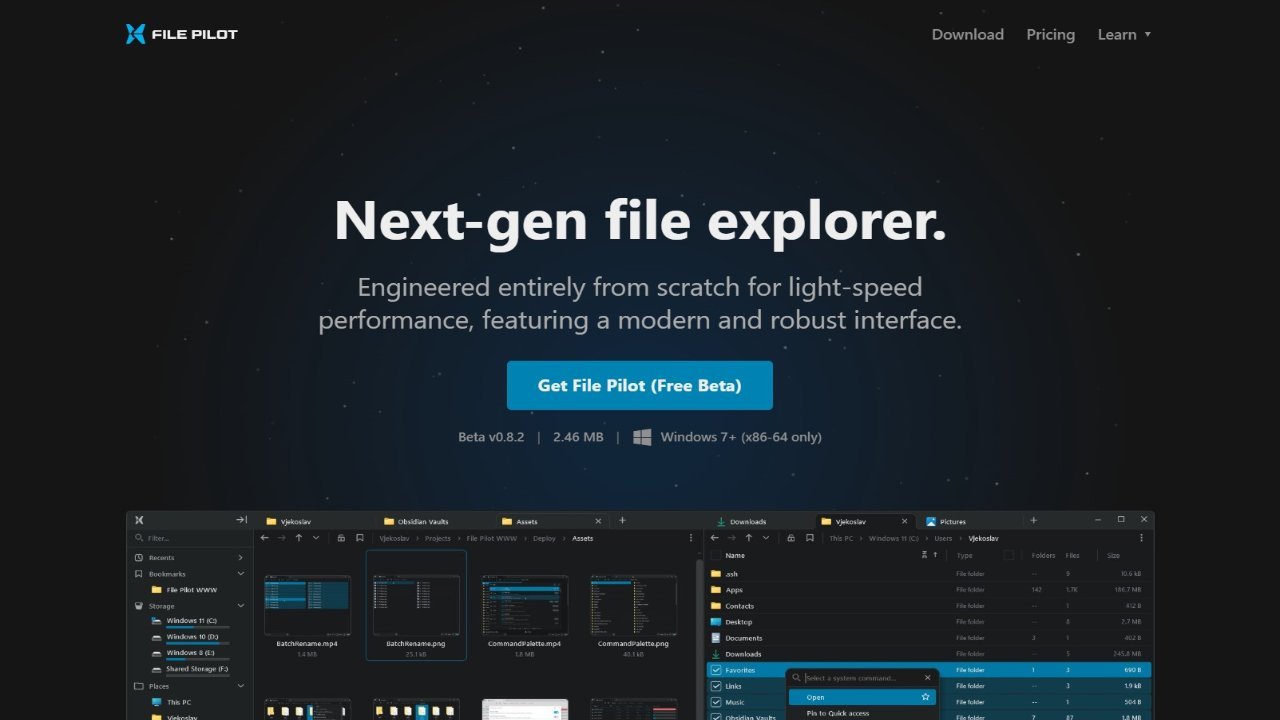Close the Vjekoslav tab beside Downloads tab

click(x=905, y=521)
